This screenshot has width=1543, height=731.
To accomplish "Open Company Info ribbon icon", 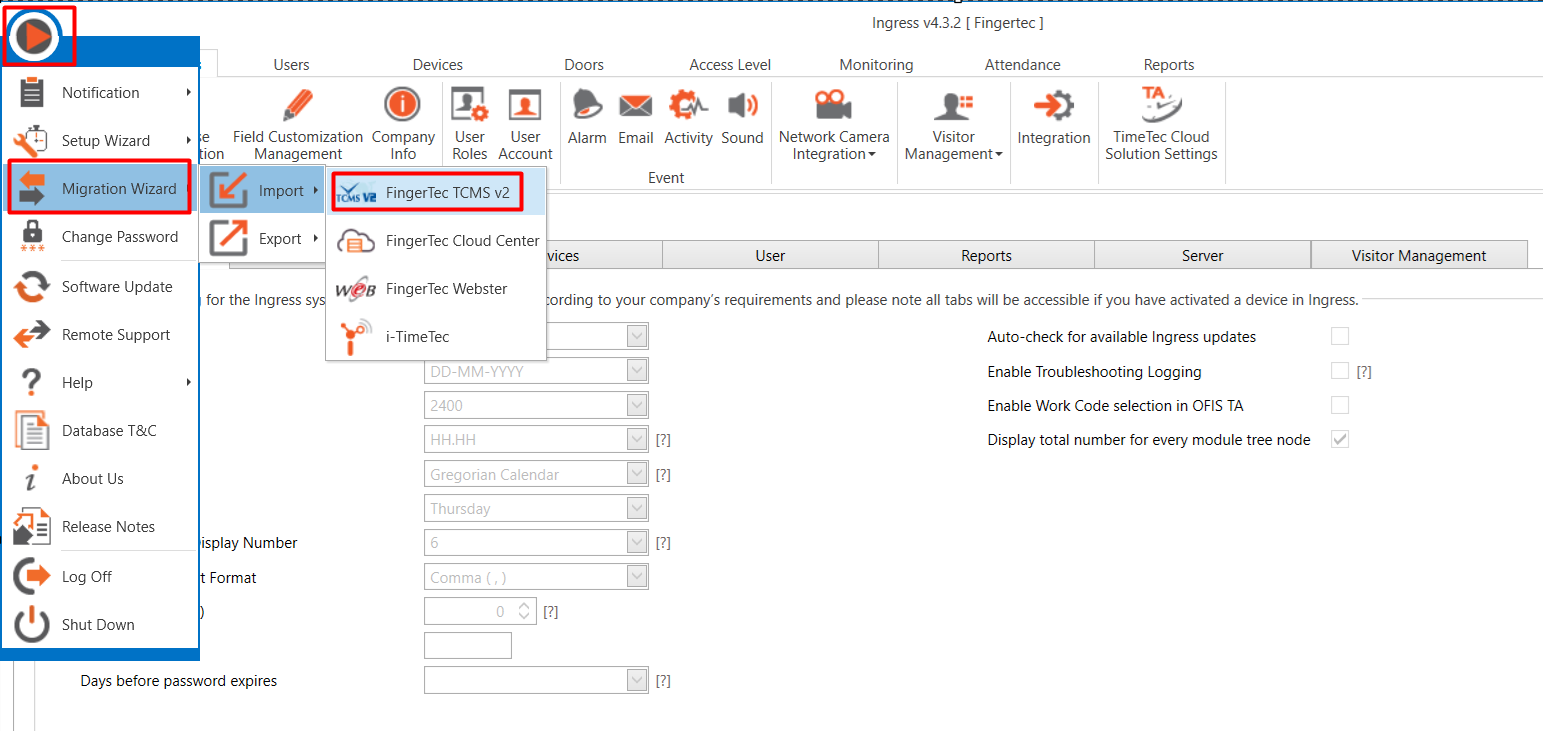I will click(x=403, y=124).
